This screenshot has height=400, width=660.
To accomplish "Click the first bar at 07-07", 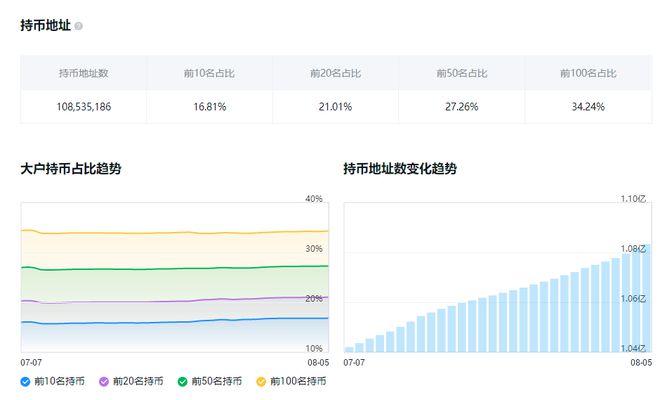I will click(349, 349).
